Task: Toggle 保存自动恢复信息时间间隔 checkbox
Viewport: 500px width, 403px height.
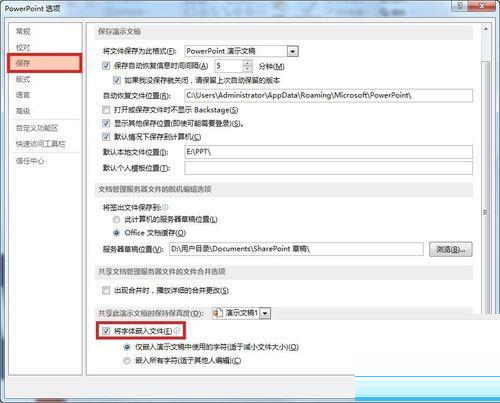Action: tap(106, 66)
